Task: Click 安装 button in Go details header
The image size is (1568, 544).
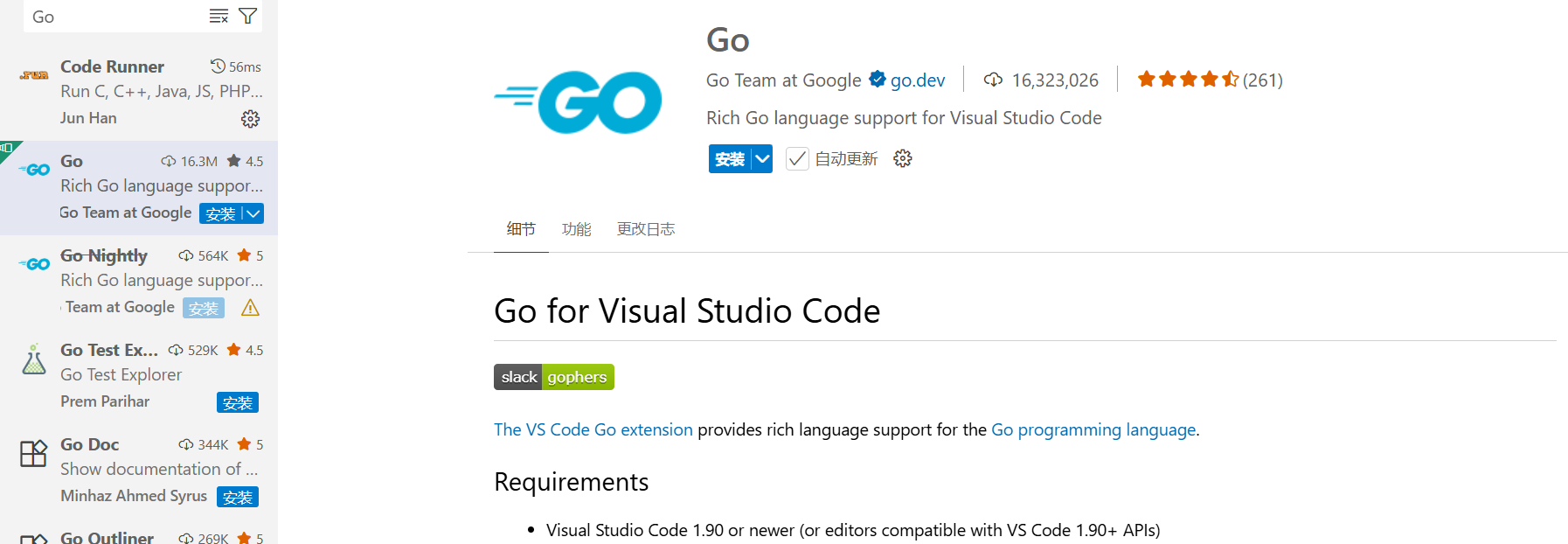Action: [730, 158]
